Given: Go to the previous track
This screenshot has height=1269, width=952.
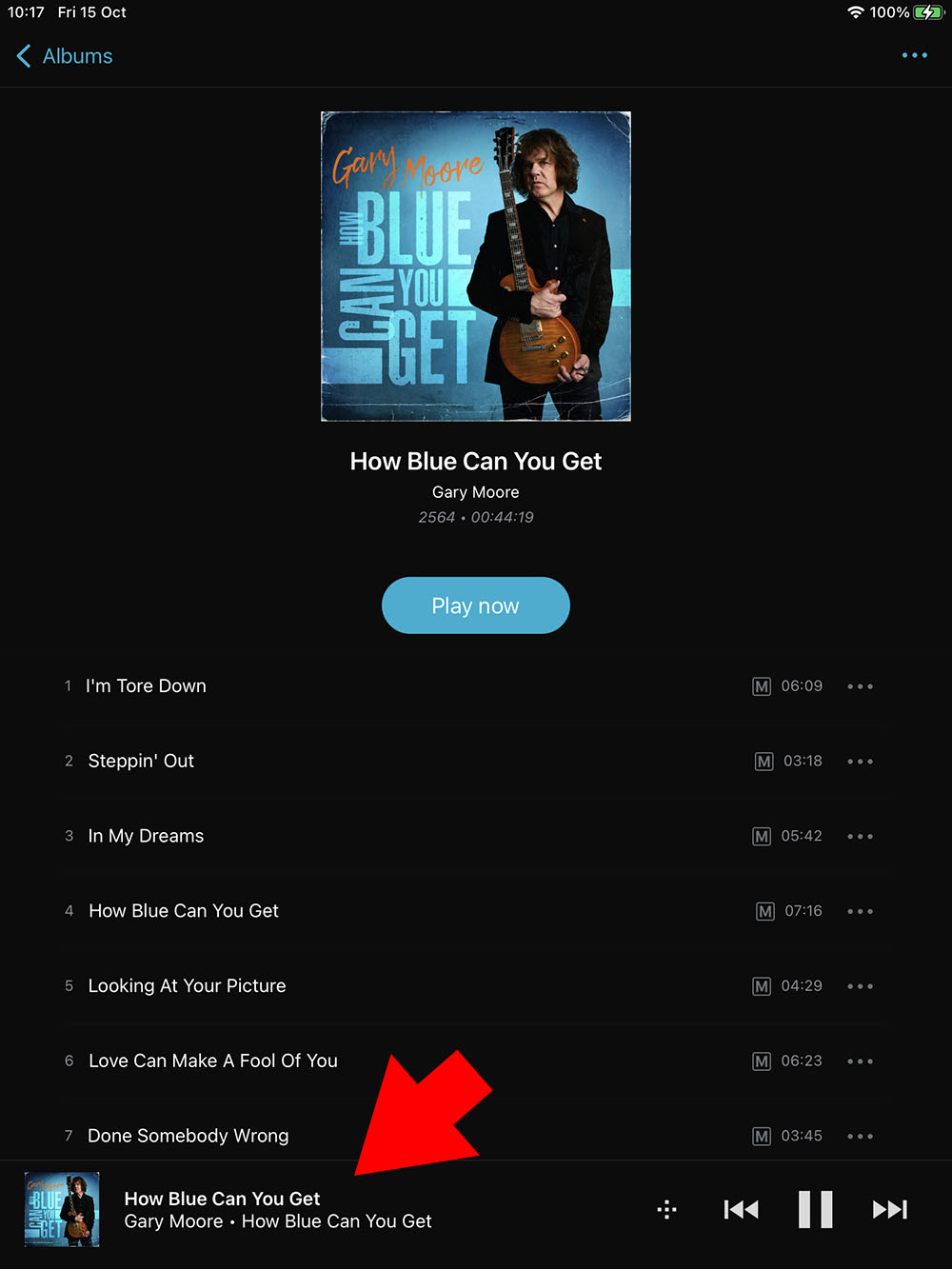Looking at the screenshot, I should [741, 1209].
